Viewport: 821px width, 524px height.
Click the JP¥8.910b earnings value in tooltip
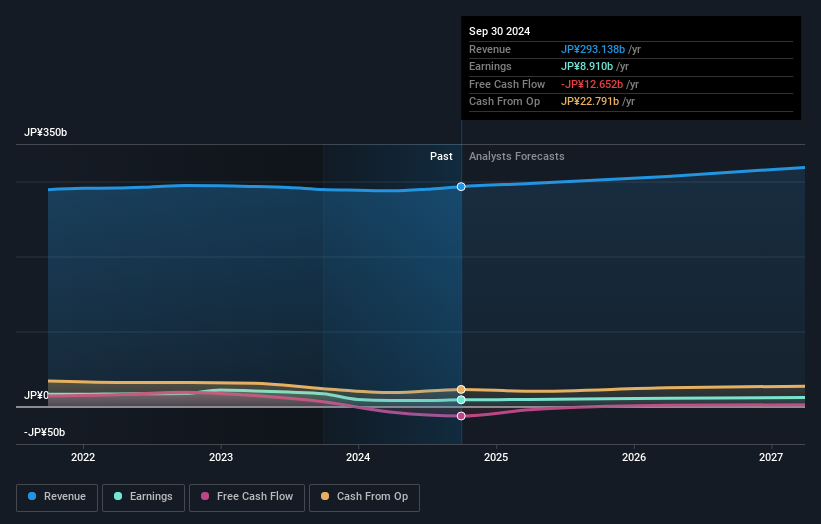coord(587,66)
